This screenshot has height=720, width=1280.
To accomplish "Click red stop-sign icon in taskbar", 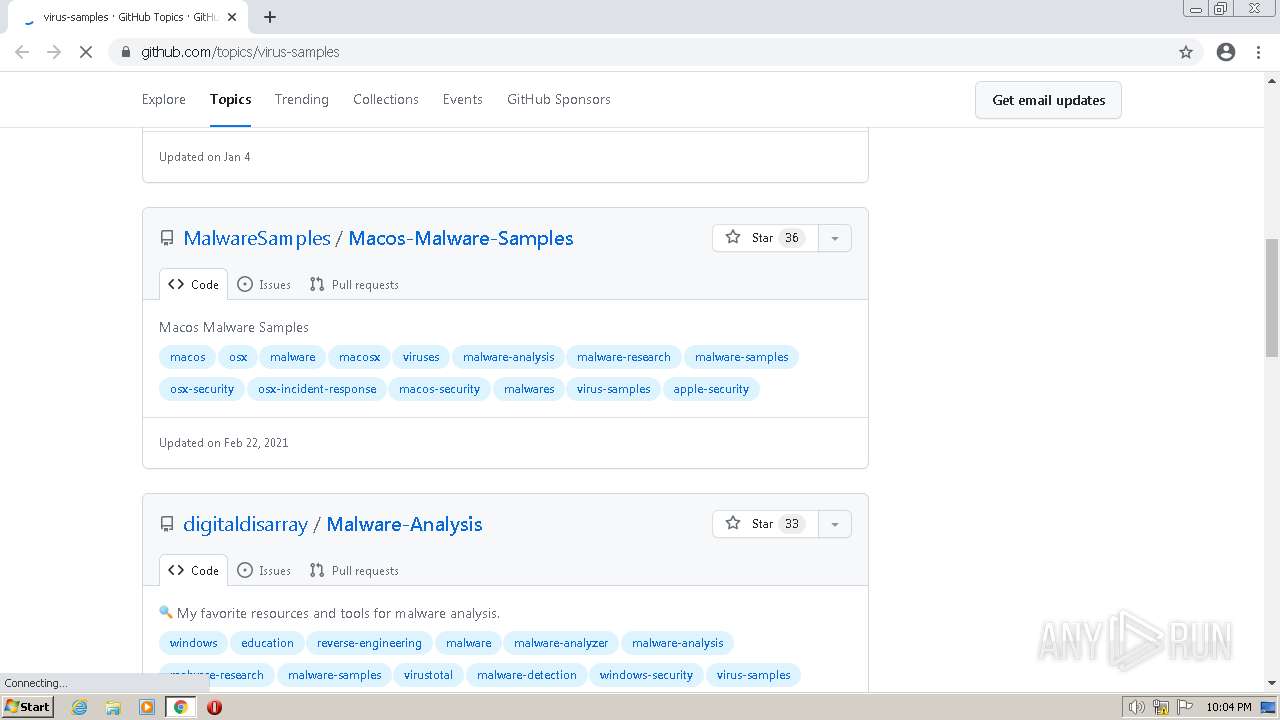I will (214, 707).
